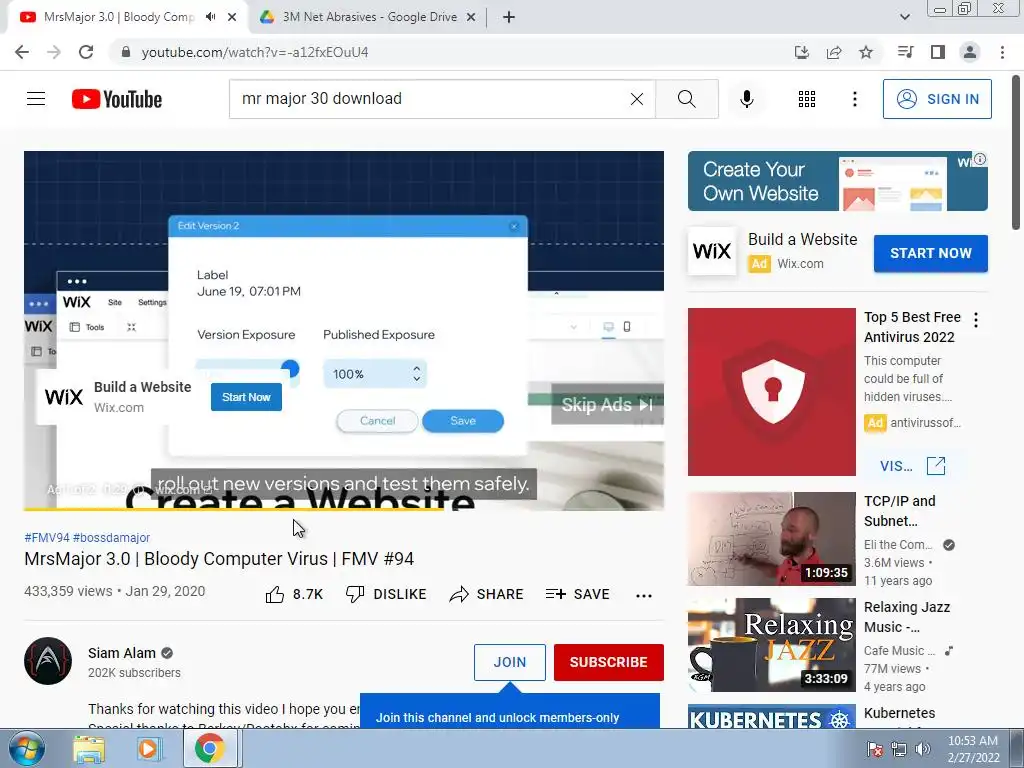The width and height of the screenshot is (1024, 768).
Task: Open the #bossdamajor hashtag link
Action: [111, 537]
